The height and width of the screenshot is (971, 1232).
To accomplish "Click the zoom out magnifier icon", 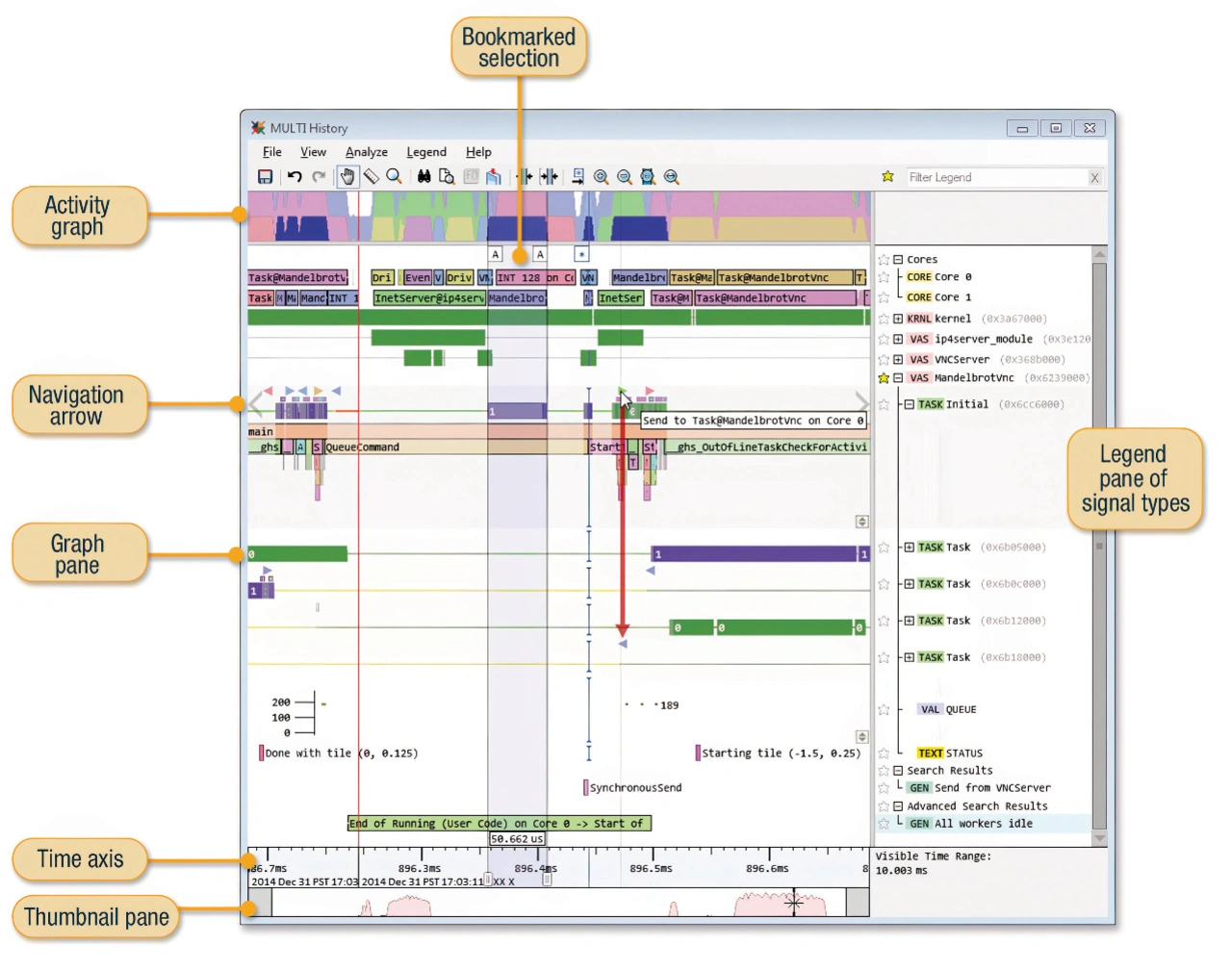I will pyautogui.click(x=624, y=177).
